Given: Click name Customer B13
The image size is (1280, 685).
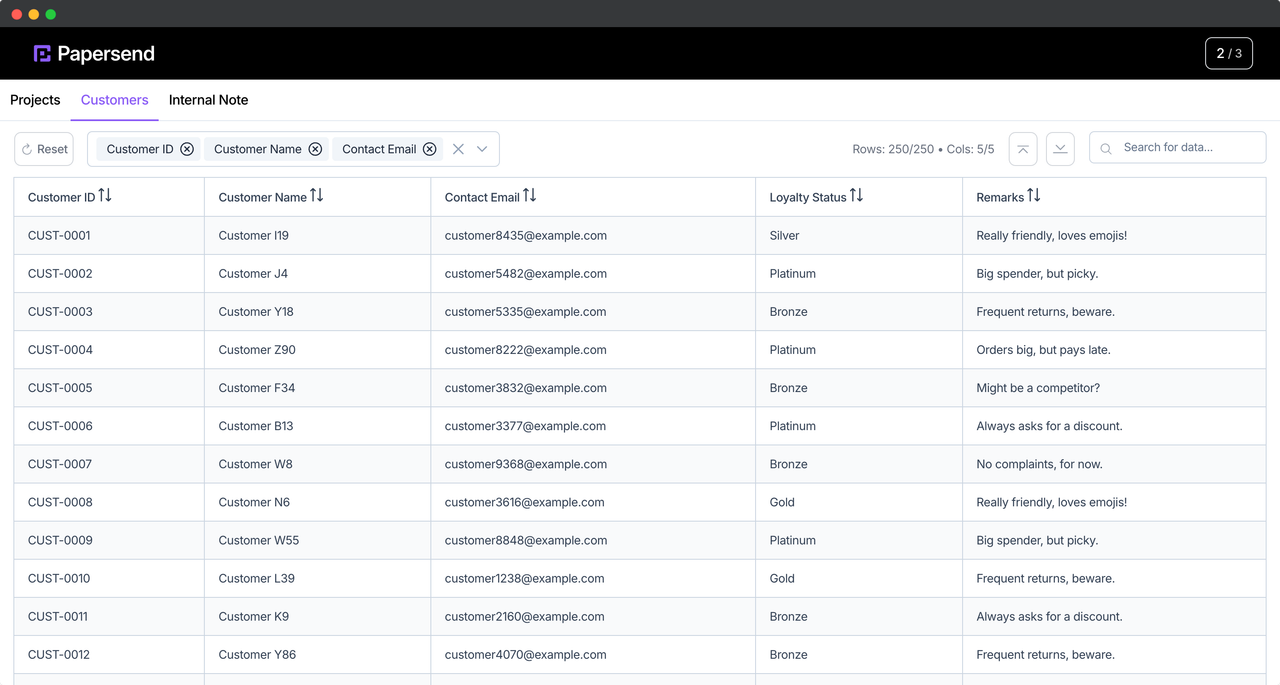Looking at the screenshot, I should [x=256, y=426].
